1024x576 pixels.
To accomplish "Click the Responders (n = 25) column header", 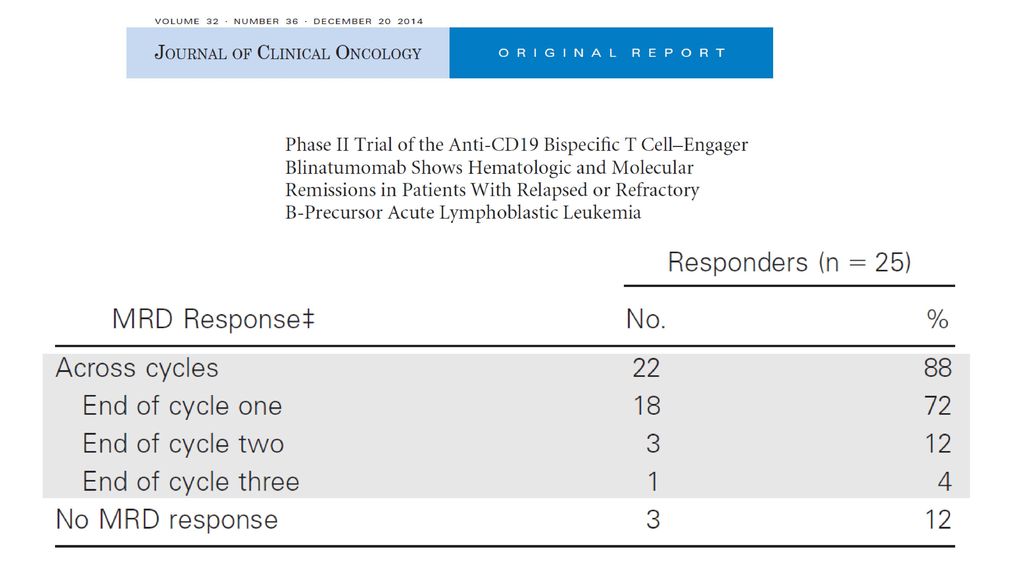I will (789, 263).
